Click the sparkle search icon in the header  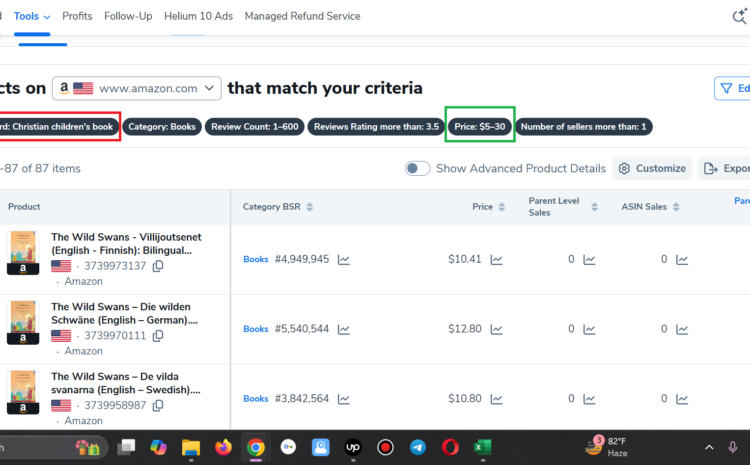739,16
